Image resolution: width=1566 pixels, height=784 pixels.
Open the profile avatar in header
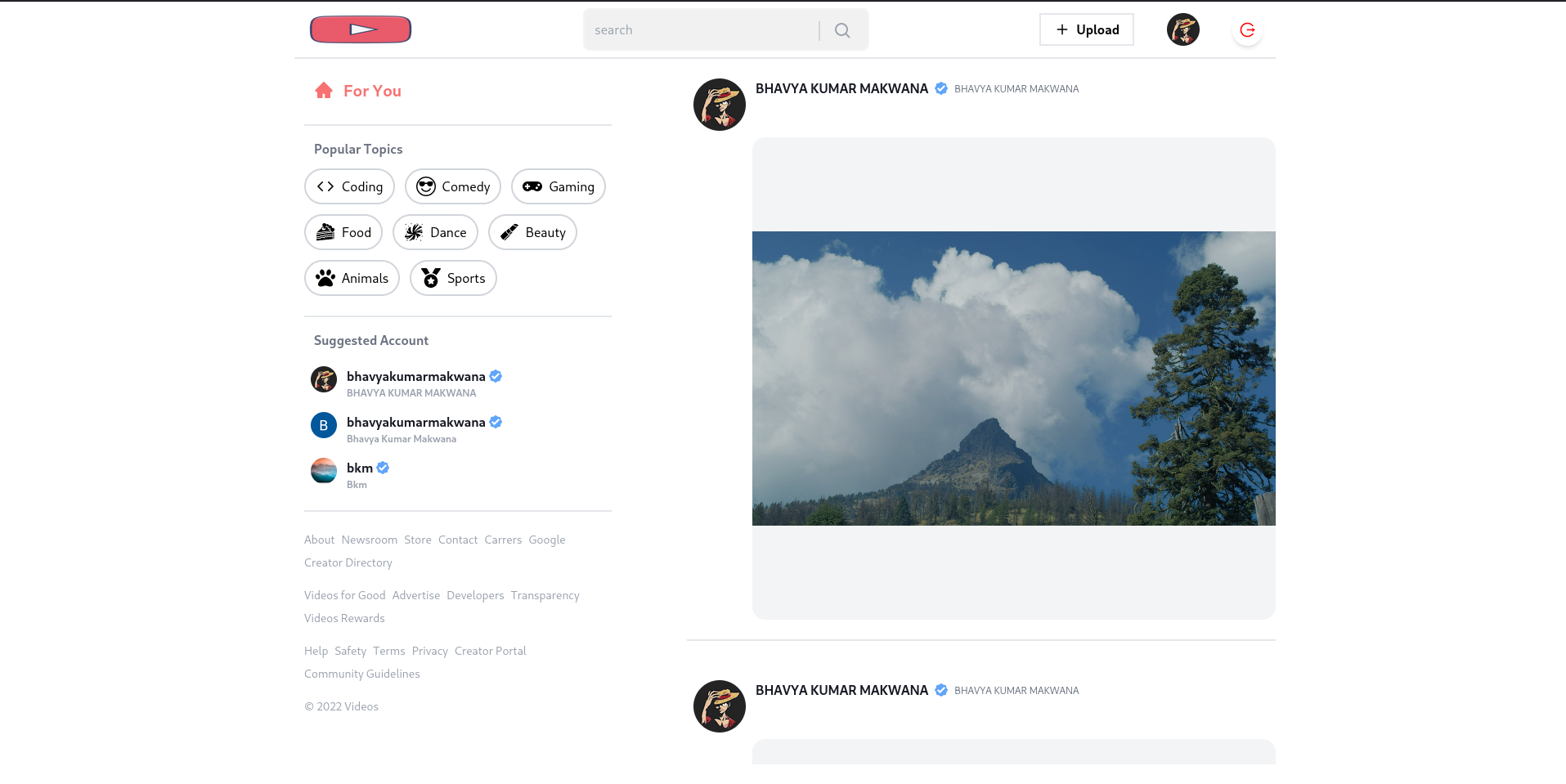click(x=1182, y=29)
